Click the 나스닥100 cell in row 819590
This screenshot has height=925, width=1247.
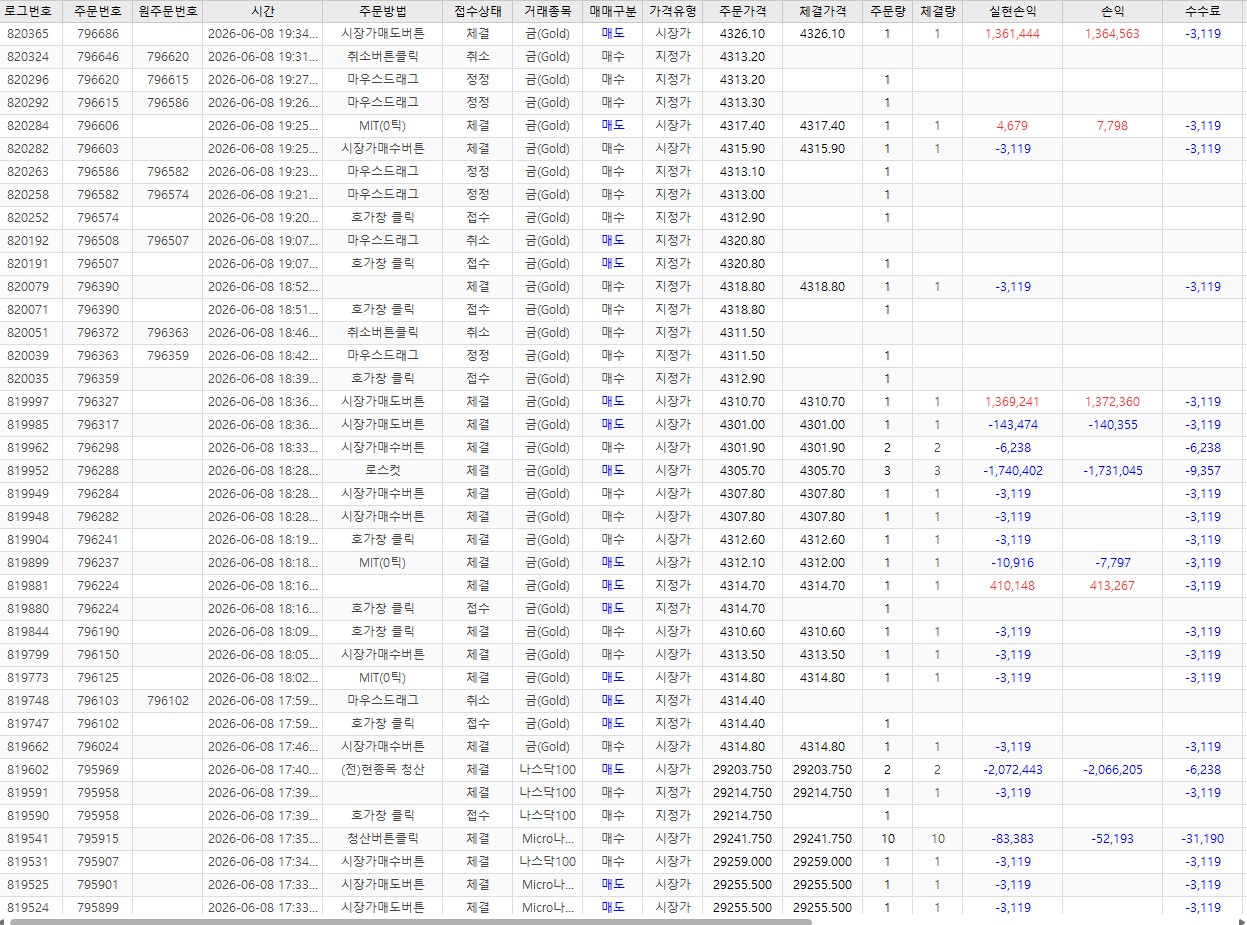pyautogui.click(x=547, y=815)
